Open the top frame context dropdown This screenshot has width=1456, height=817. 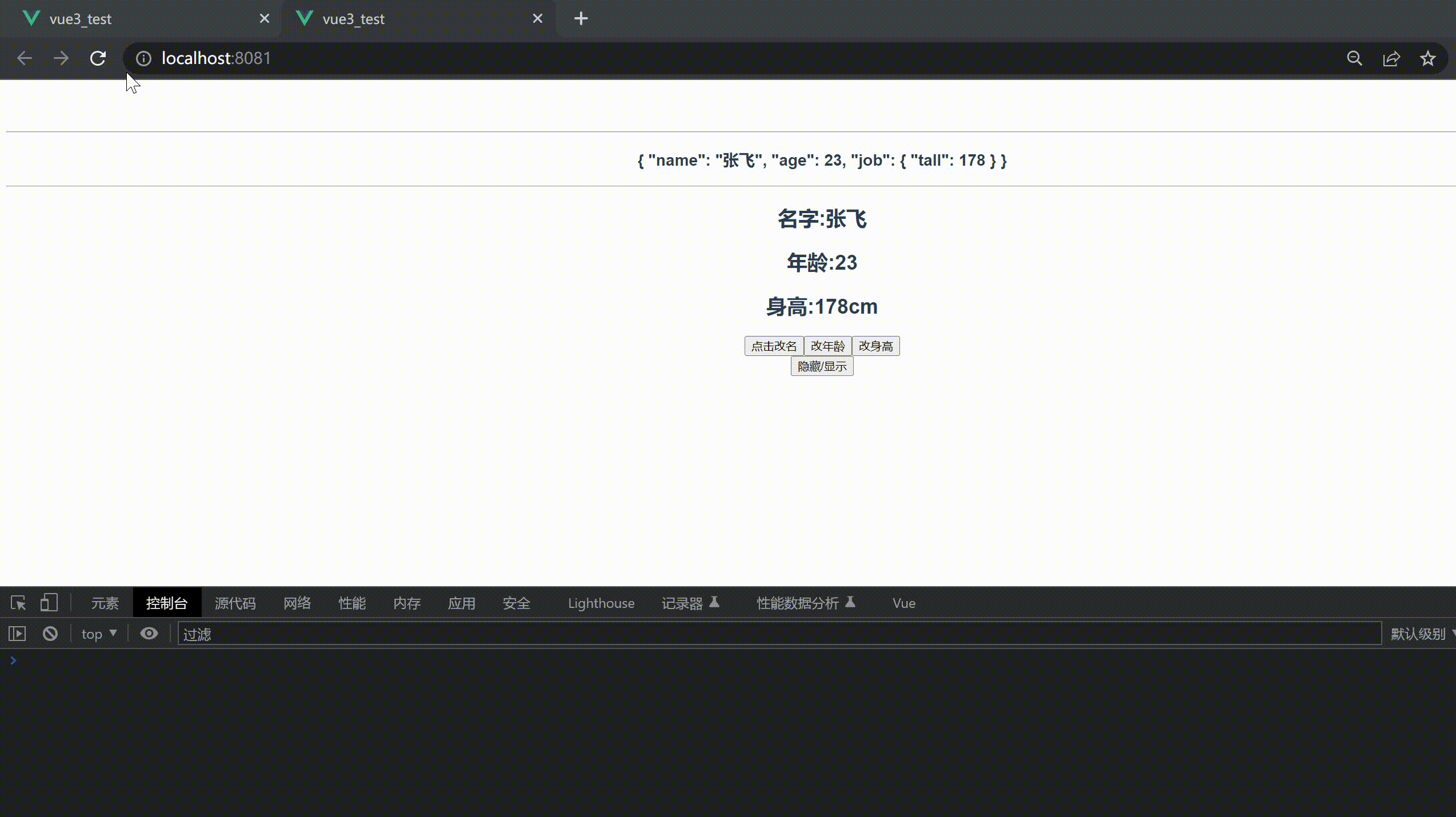click(x=98, y=634)
